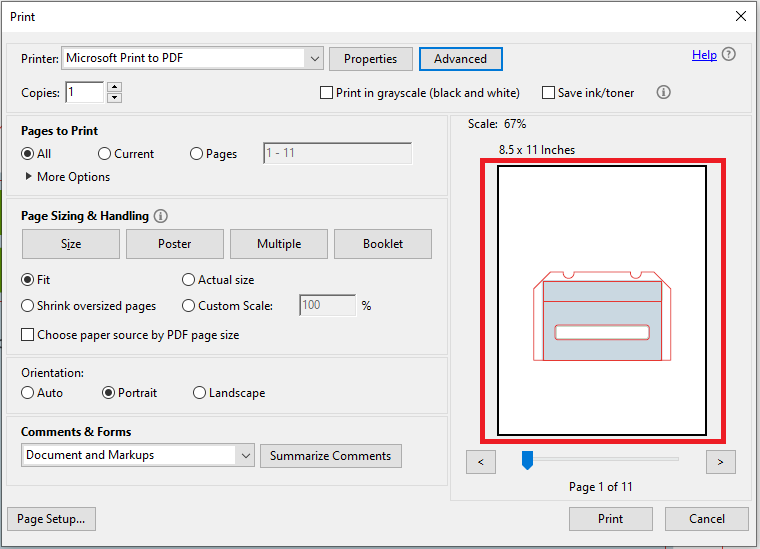Image resolution: width=760 pixels, height=549 pixels.
Task: Open the Printer dropdown list
Action: click(x=315, y=59)
